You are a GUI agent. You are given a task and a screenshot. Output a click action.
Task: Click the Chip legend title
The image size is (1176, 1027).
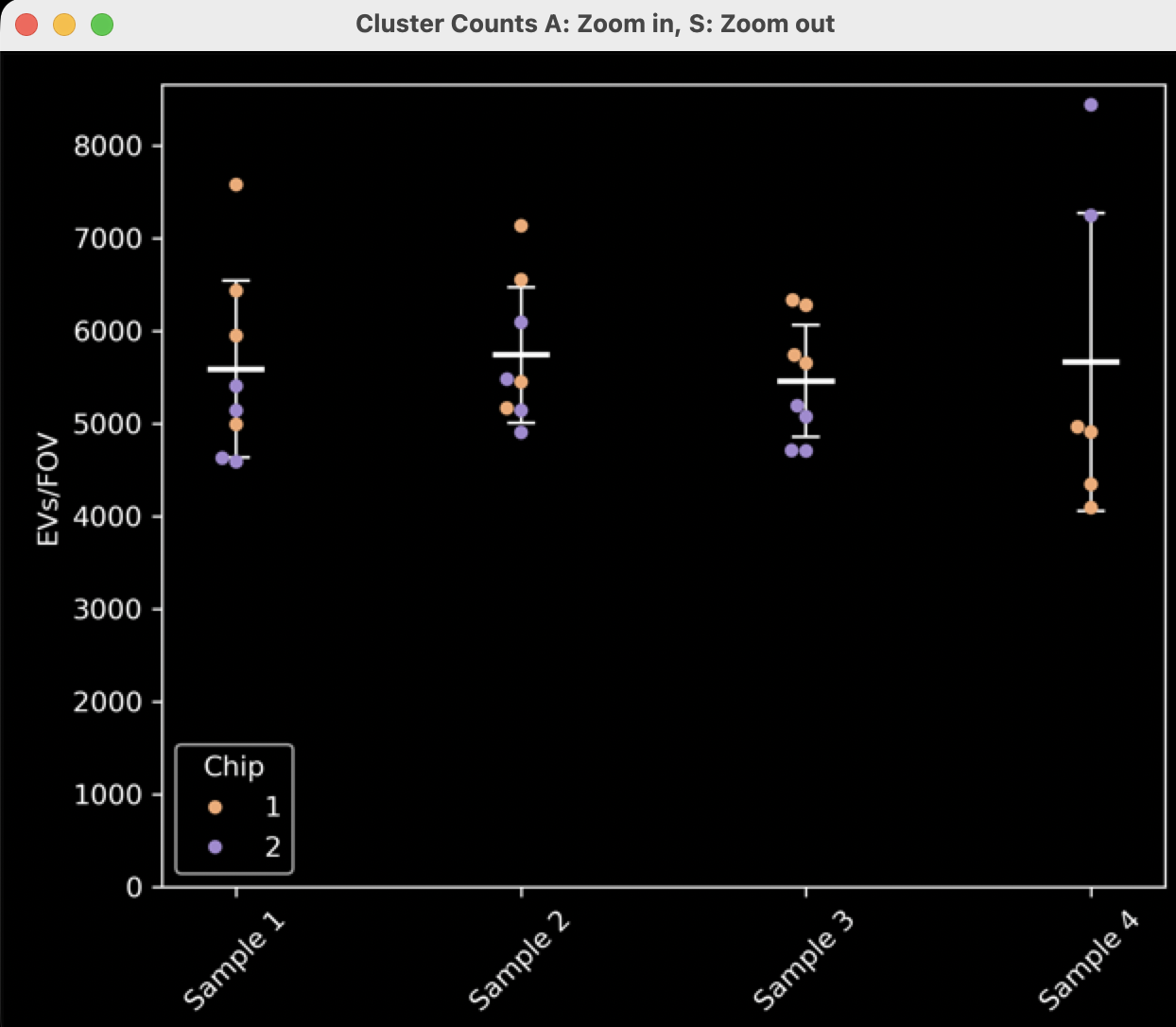point(233,766)
